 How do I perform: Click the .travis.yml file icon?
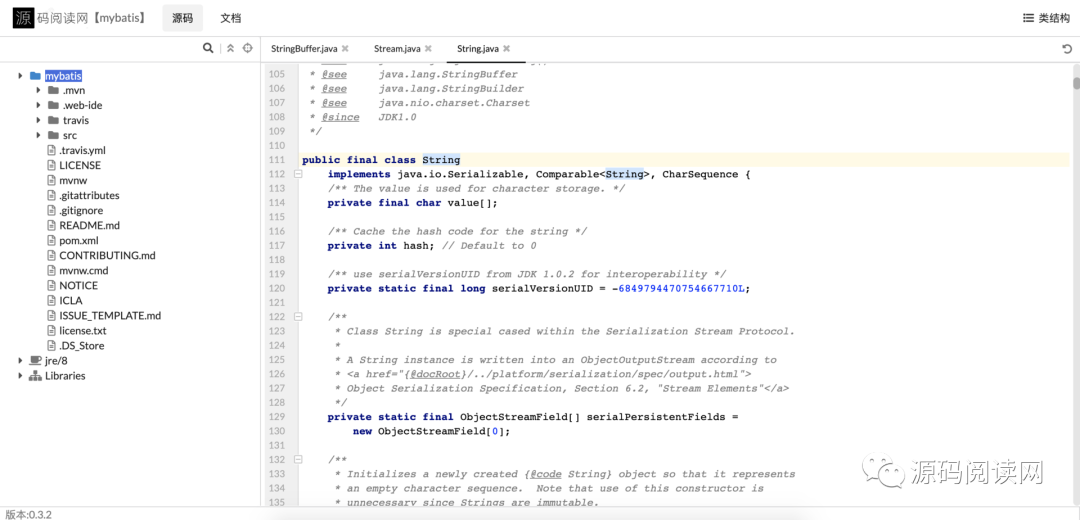coord(52,150)
